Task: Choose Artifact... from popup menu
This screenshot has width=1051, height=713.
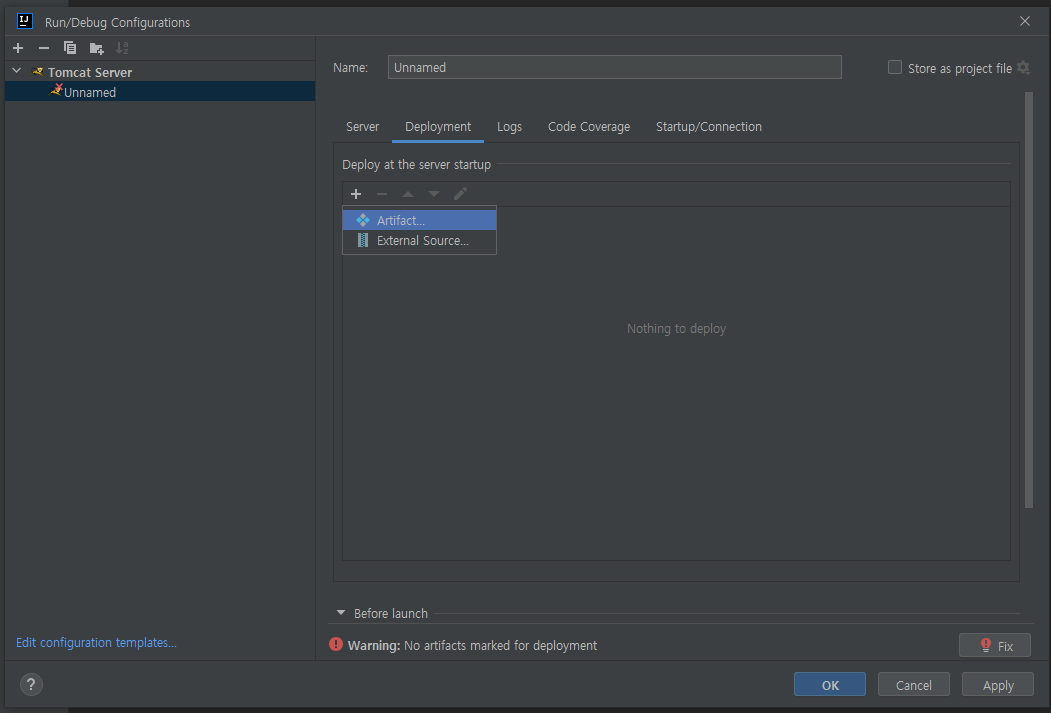Action: pos(420,220)
